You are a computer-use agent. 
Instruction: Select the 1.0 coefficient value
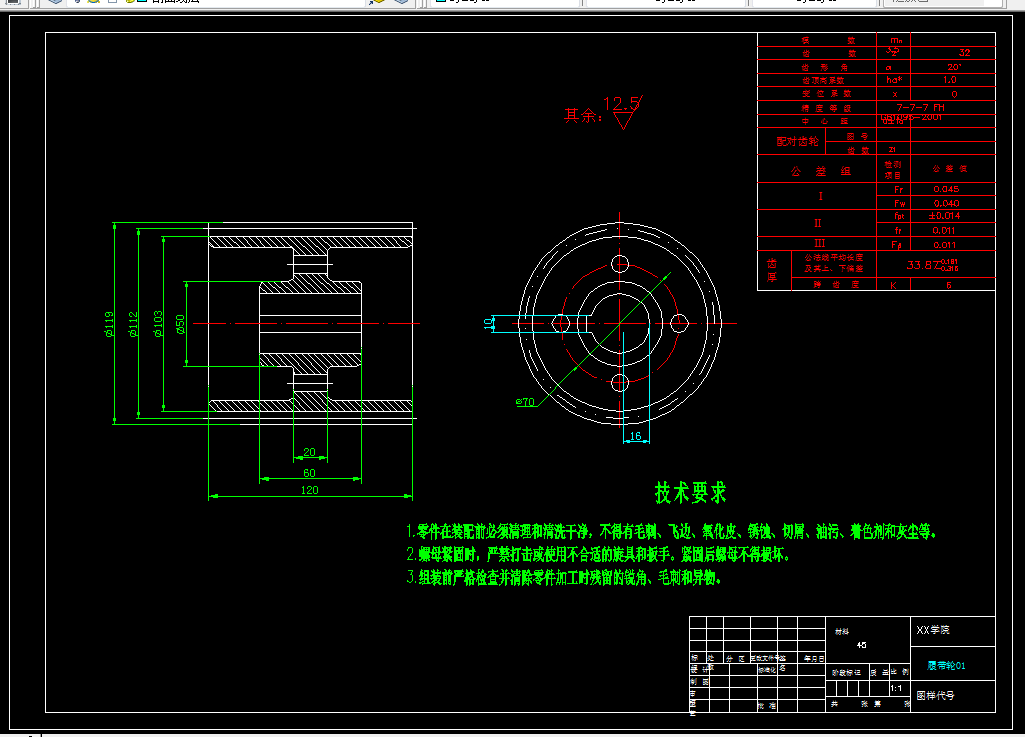tap(950, 80)
